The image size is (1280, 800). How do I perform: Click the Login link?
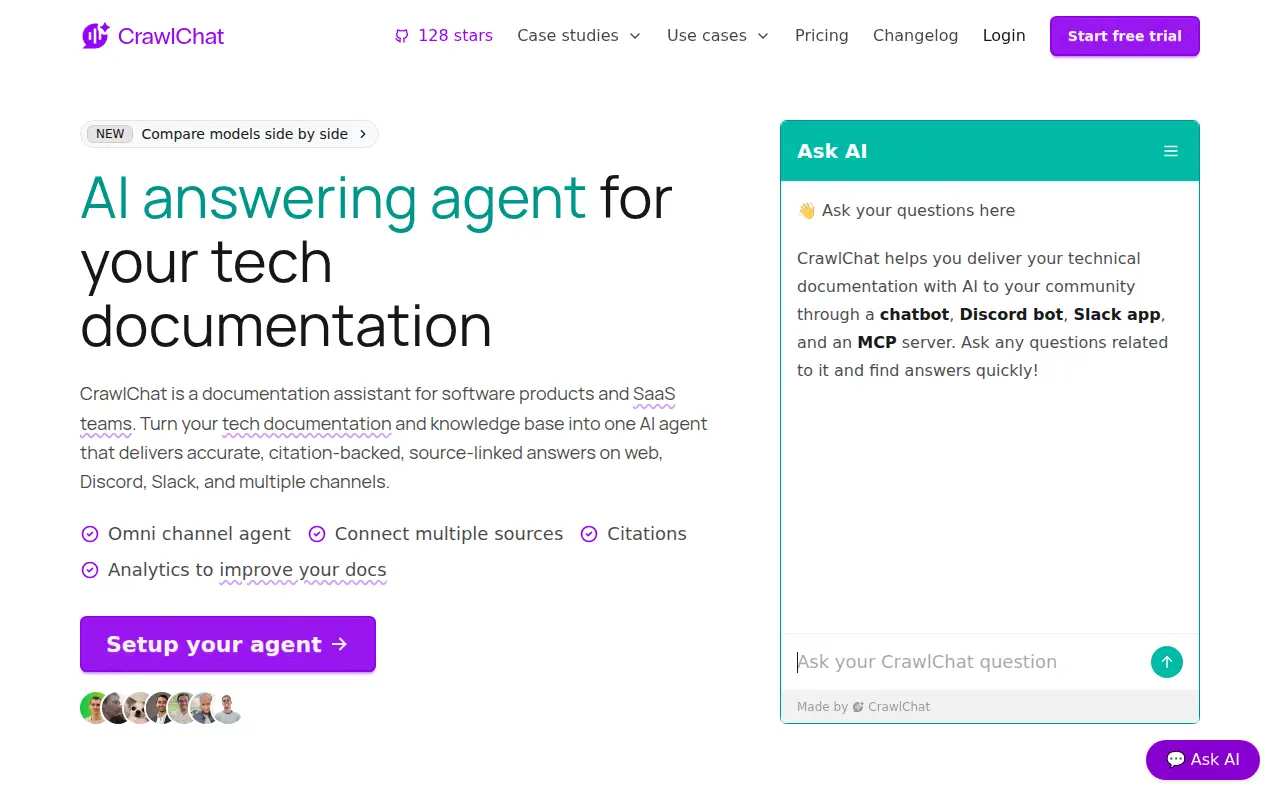[1004, 36]
